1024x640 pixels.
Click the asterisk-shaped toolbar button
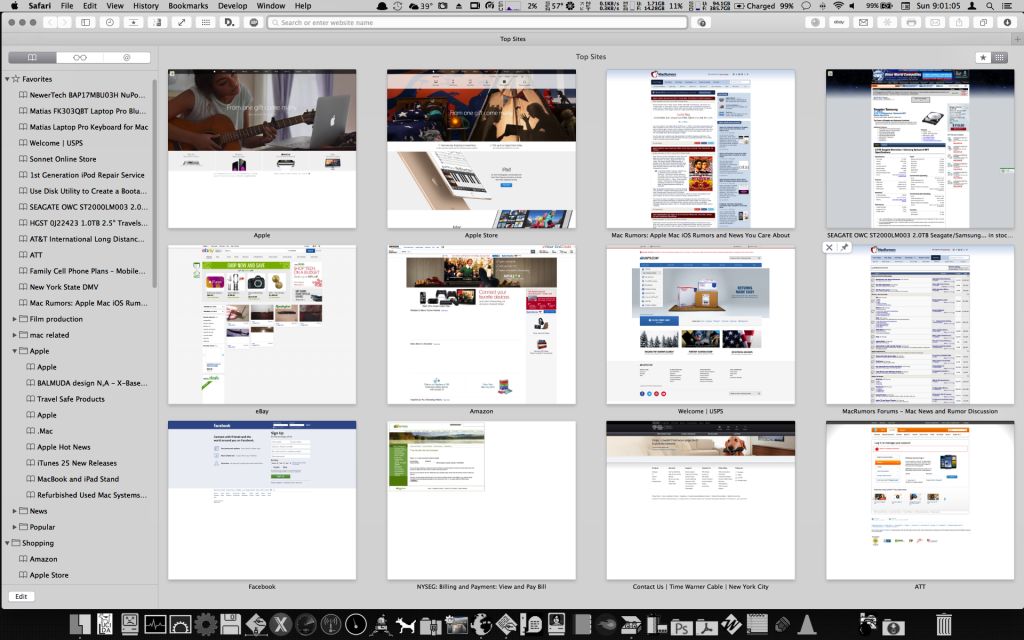point(888,22)
